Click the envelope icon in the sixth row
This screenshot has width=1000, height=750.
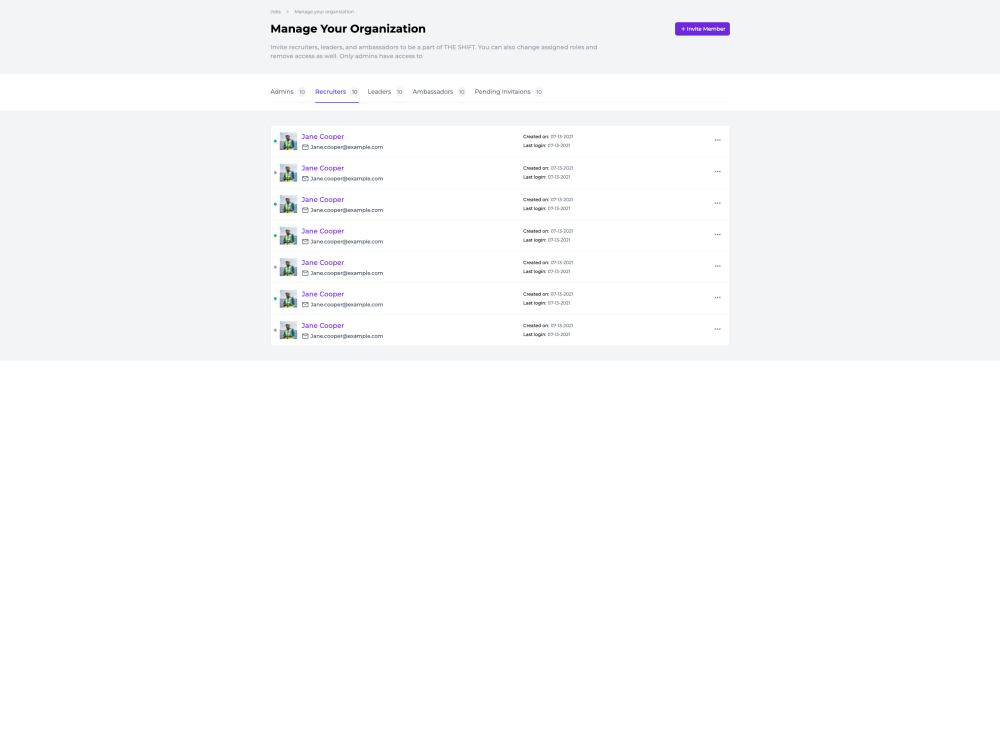coord(305,305)
